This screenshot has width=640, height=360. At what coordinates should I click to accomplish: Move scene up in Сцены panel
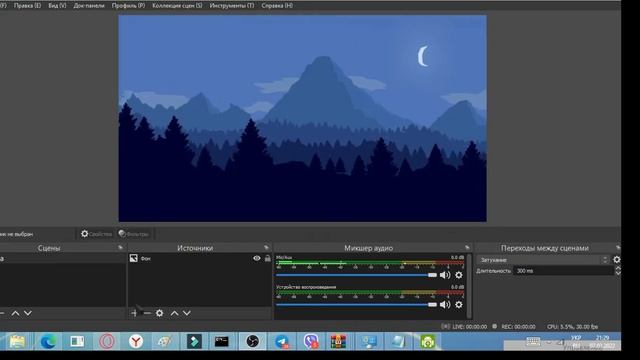point(16,313)
